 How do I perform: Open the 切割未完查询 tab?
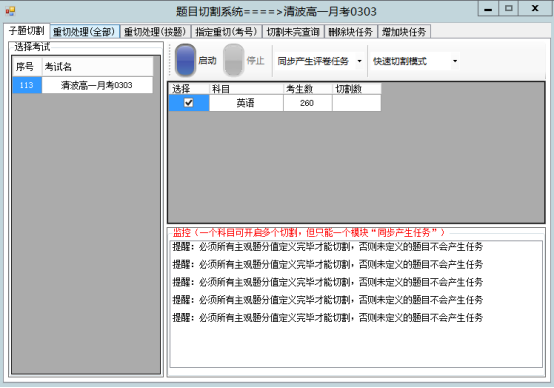click(293, 32)
